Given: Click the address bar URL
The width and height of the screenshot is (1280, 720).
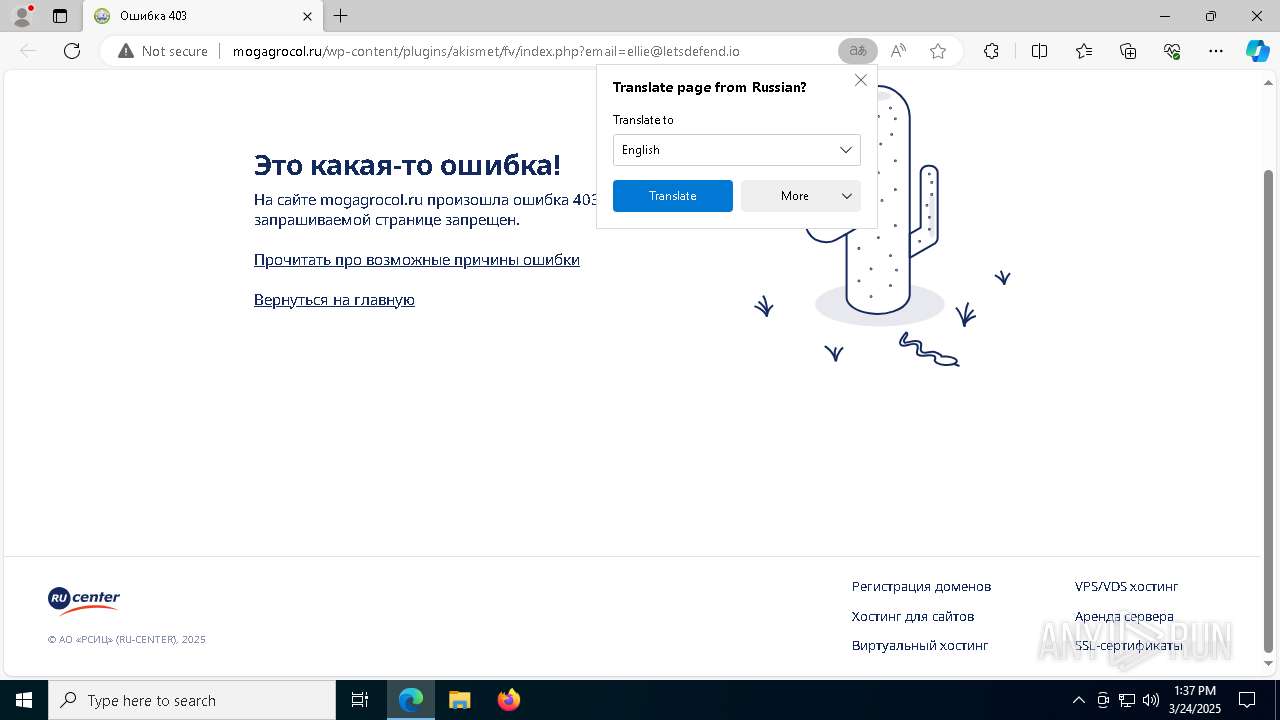Looking at the screenshot, I should click(x=486, y=51).
